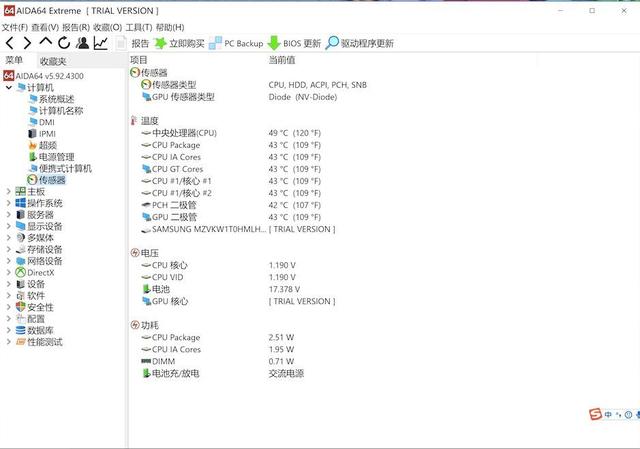Screen dimensions: 640x449
Task: Expand the 存储设备 tree node
Action: coord(9,249)
